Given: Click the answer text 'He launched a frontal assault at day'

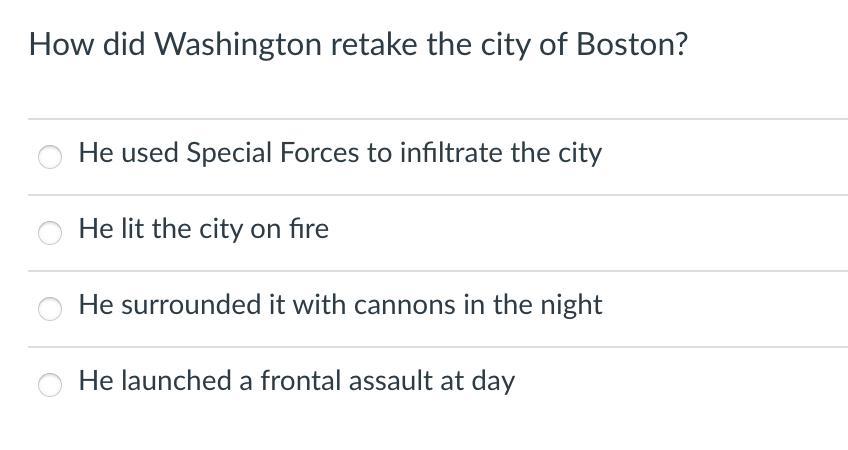Looking at the screenshot, I should click(297, 381).
